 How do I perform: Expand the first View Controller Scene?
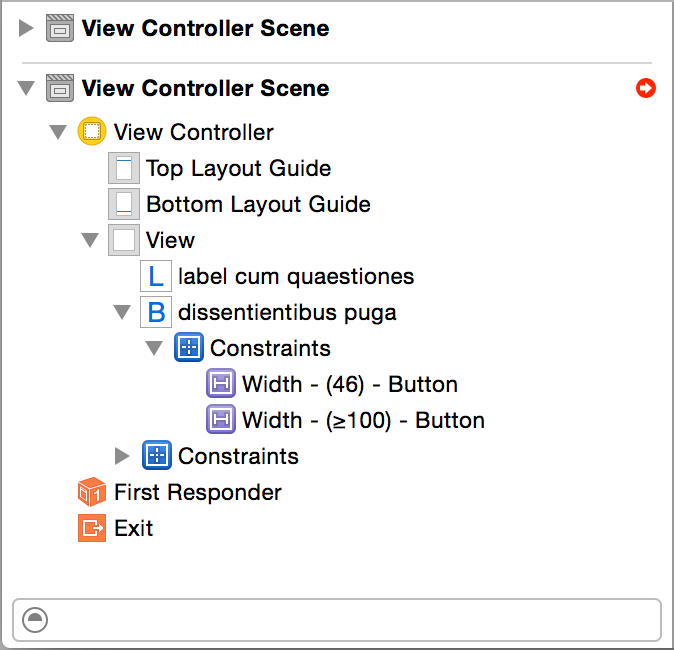coord(26,28)
